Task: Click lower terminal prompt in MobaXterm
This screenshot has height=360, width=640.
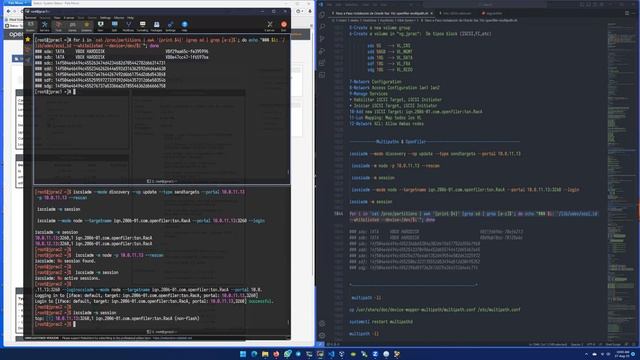Action: 54,324
